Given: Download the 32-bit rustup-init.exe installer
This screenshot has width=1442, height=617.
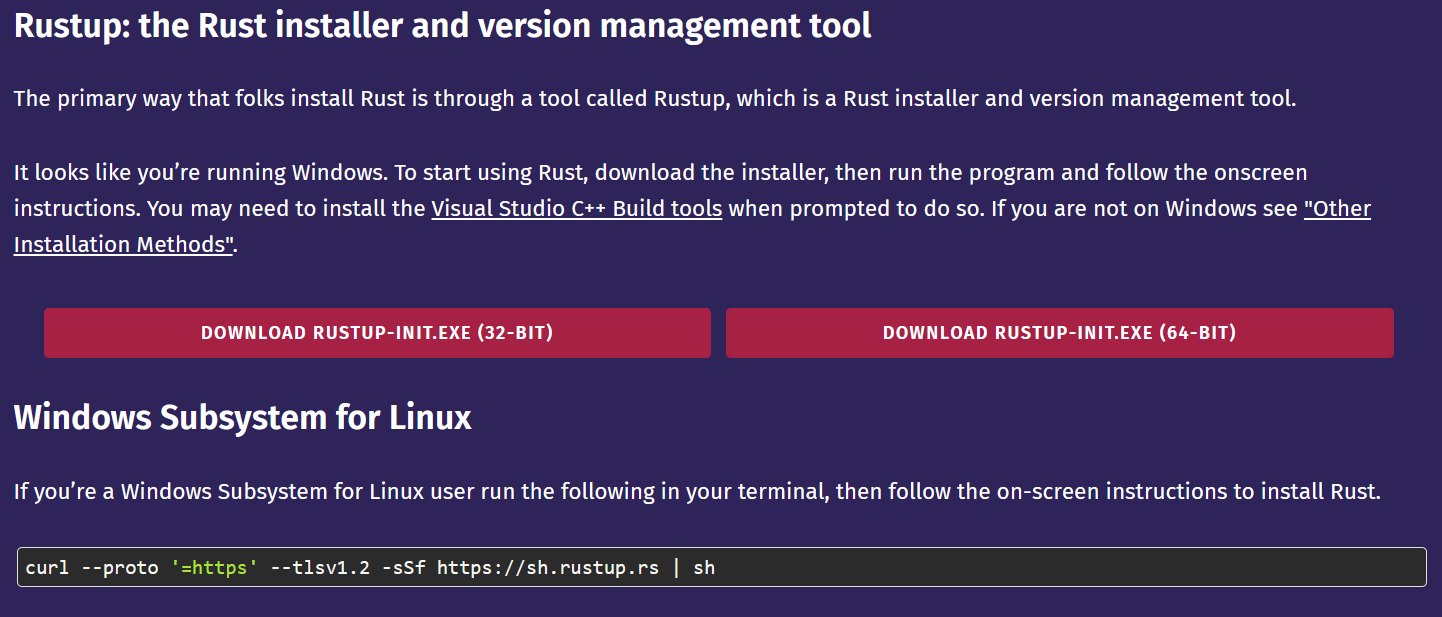Looking at the screenshot, I should (377, 333).
